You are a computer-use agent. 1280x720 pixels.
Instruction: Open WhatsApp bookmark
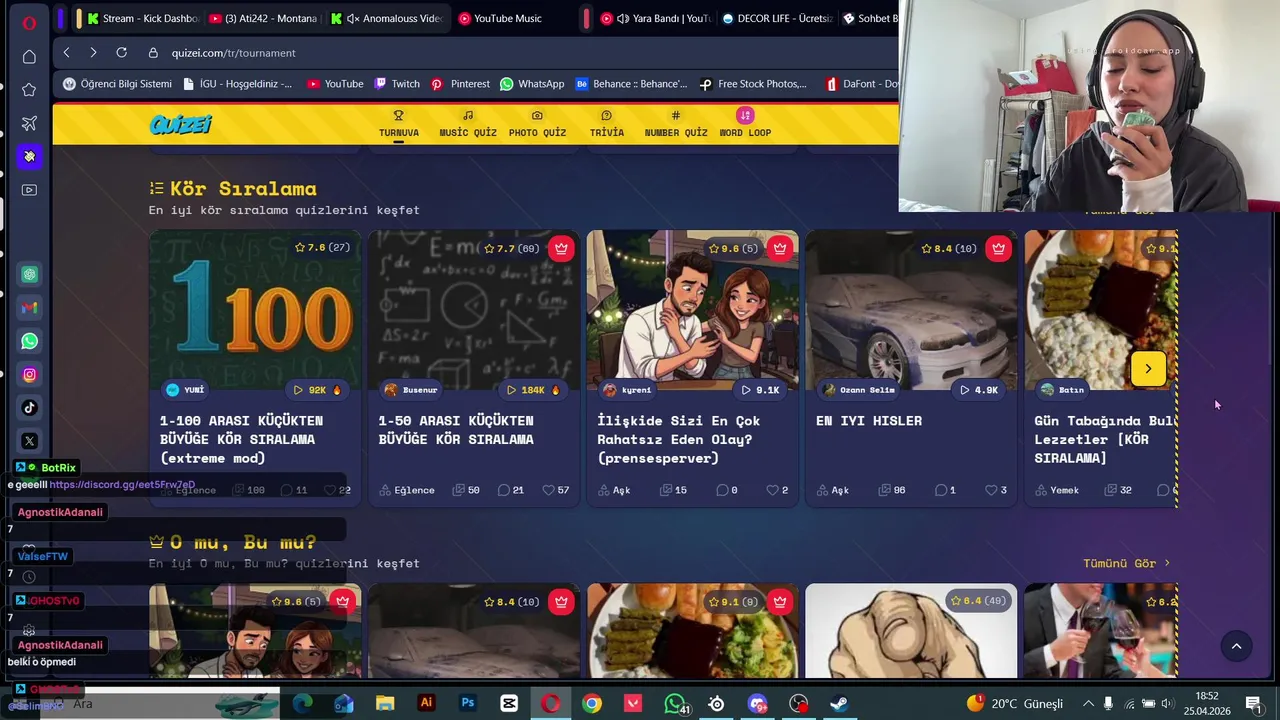pyautogui.click(x=532, y=84)
